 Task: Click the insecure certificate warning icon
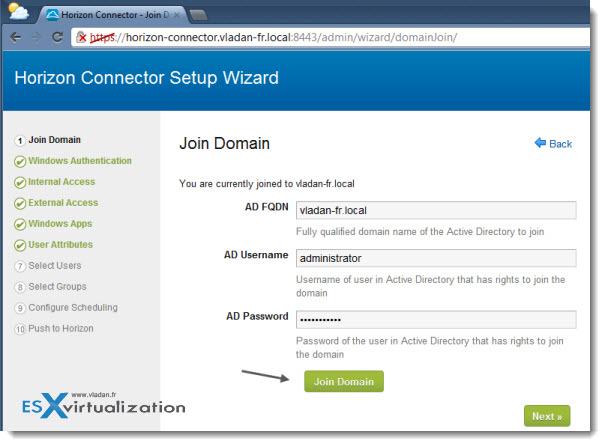tap(81, 37)
